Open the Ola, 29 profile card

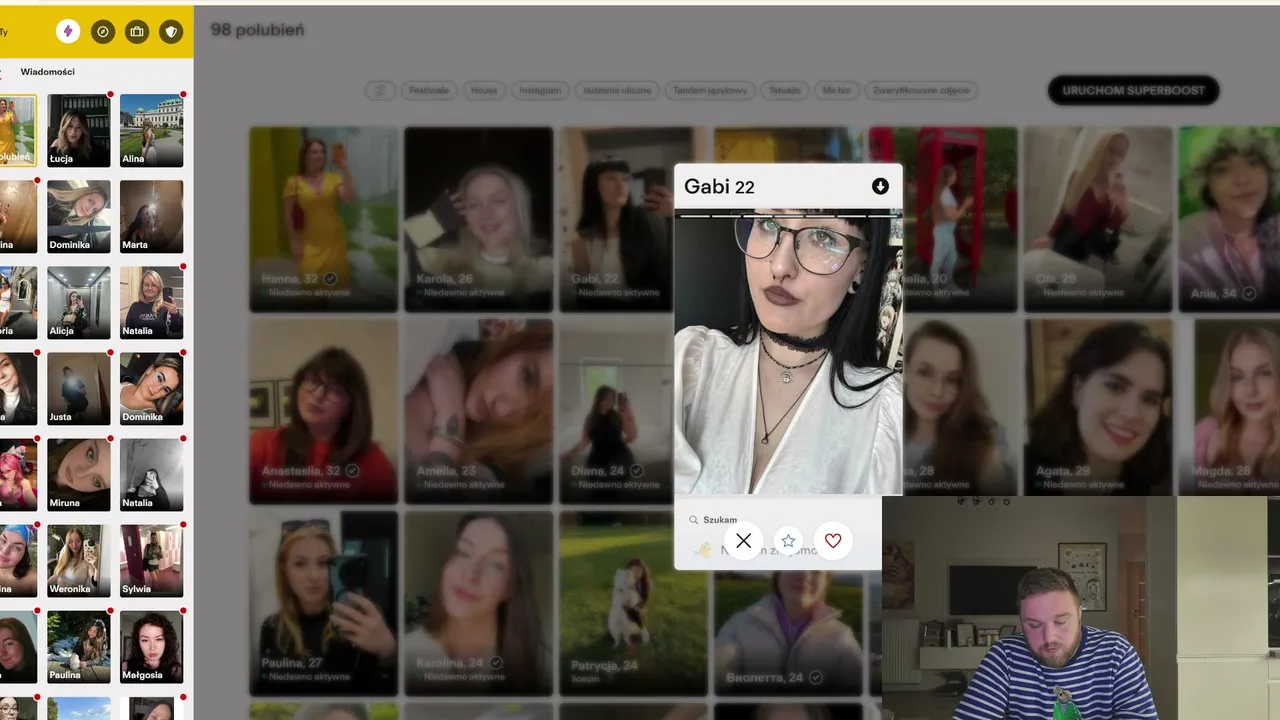tap(1098, 219)
